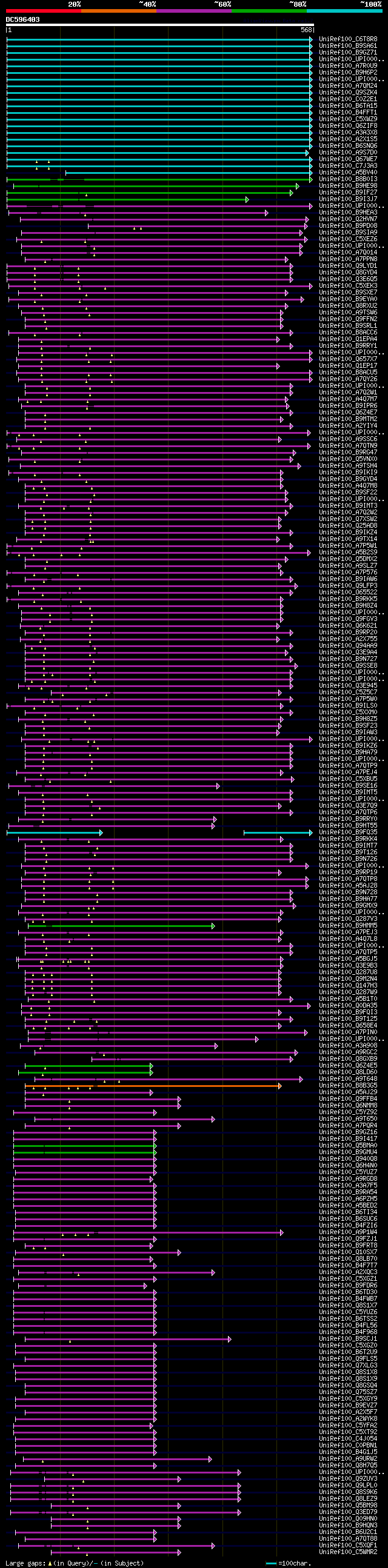Screen dimensions: 388x1568
Task: Click the UniRef100_B6TA15 label
Action: coord(348,106)
